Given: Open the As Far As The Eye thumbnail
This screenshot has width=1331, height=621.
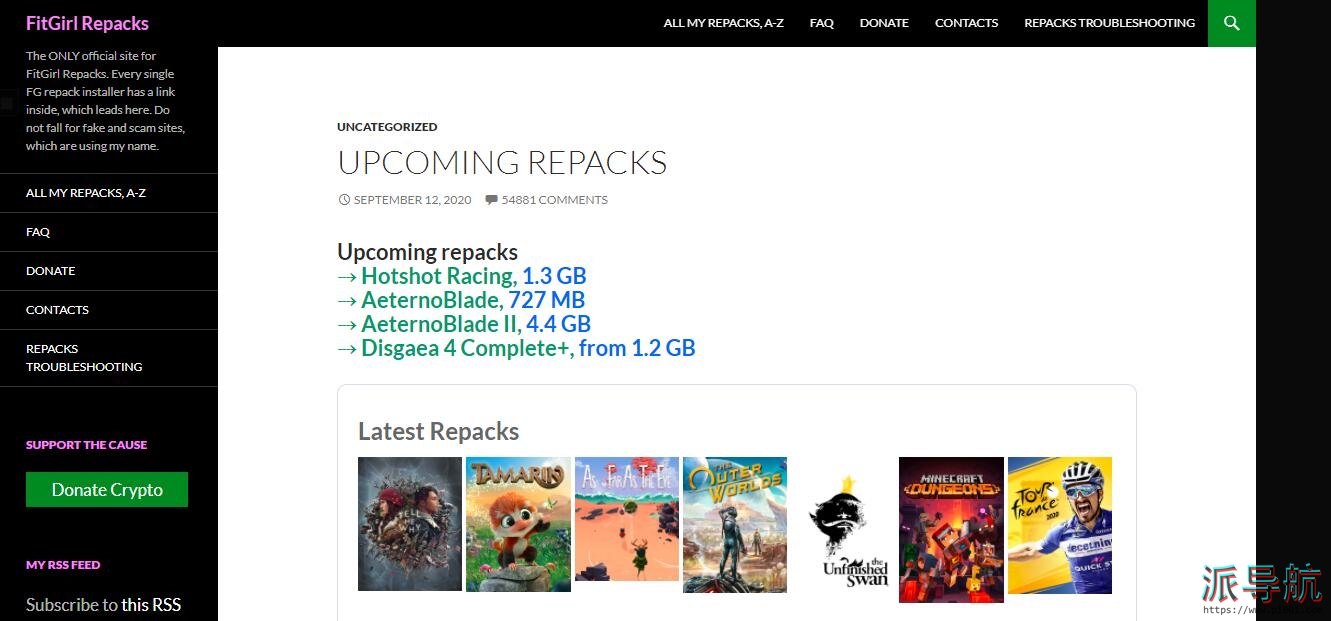Looking at the screenshot, I should [x=627, y=519].
